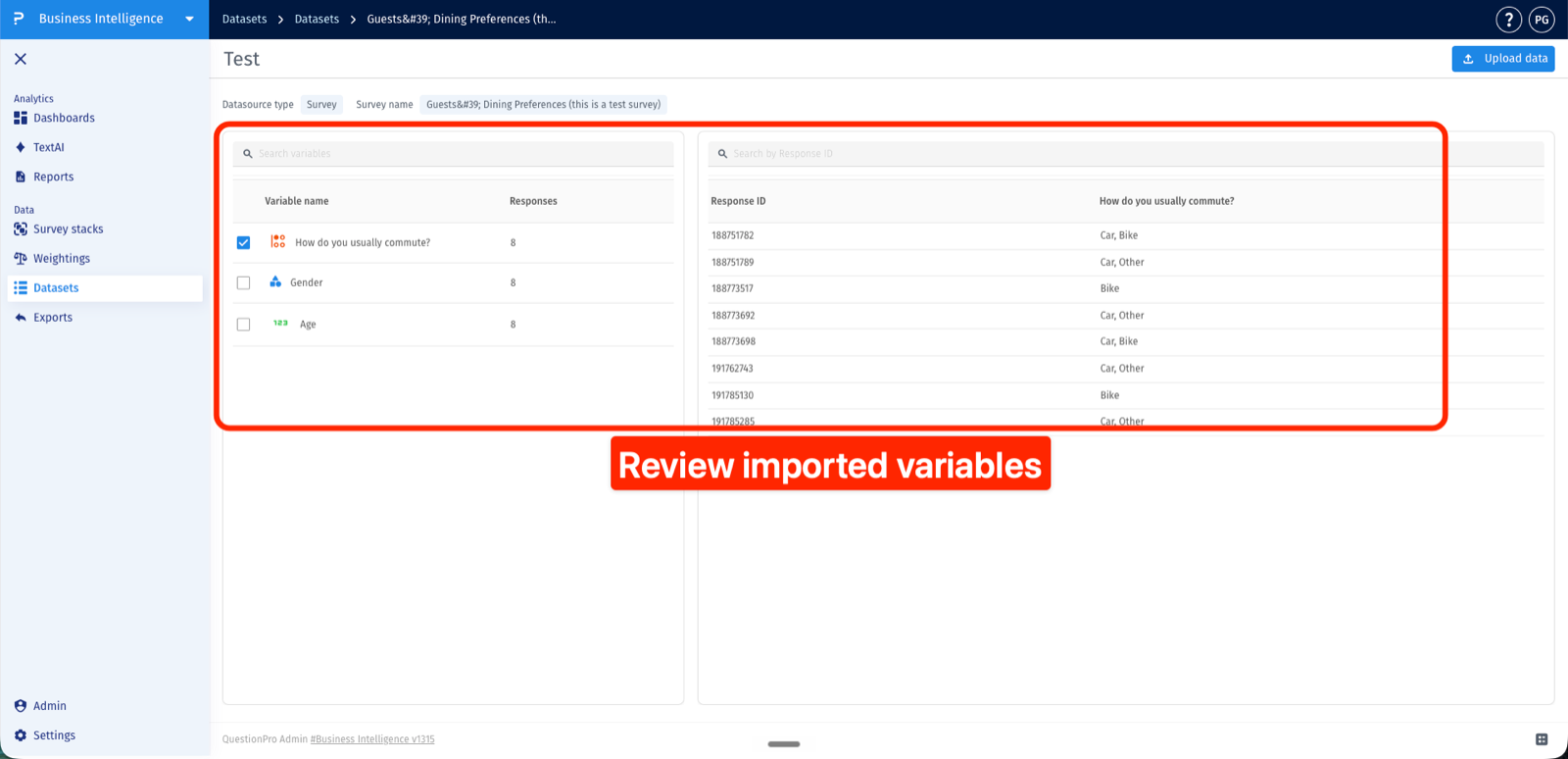Click the Gender variable type icon

pyautogui.click(x=275, y=281)
